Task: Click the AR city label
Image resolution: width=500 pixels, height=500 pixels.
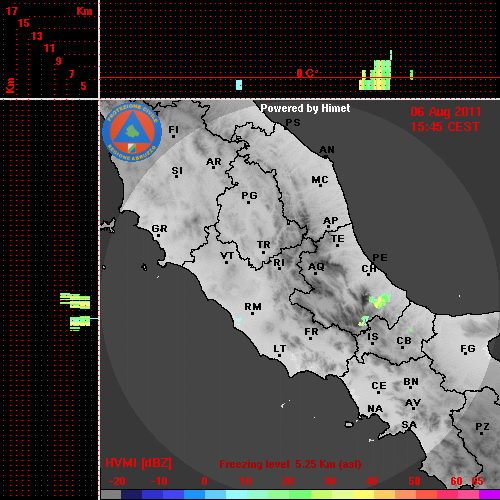Action: 214,162
